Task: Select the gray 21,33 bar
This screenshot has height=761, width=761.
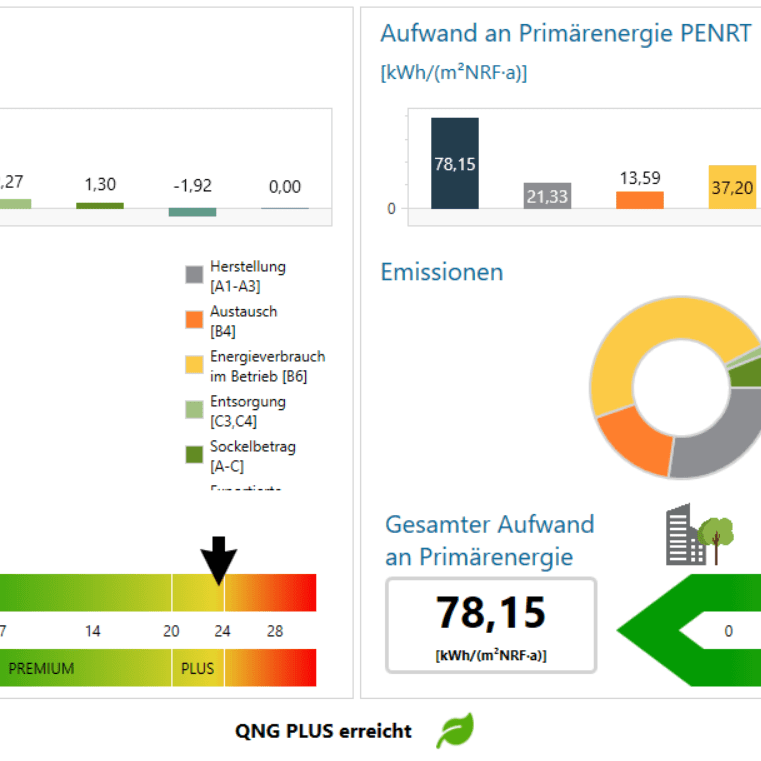Action: point(547,196)
